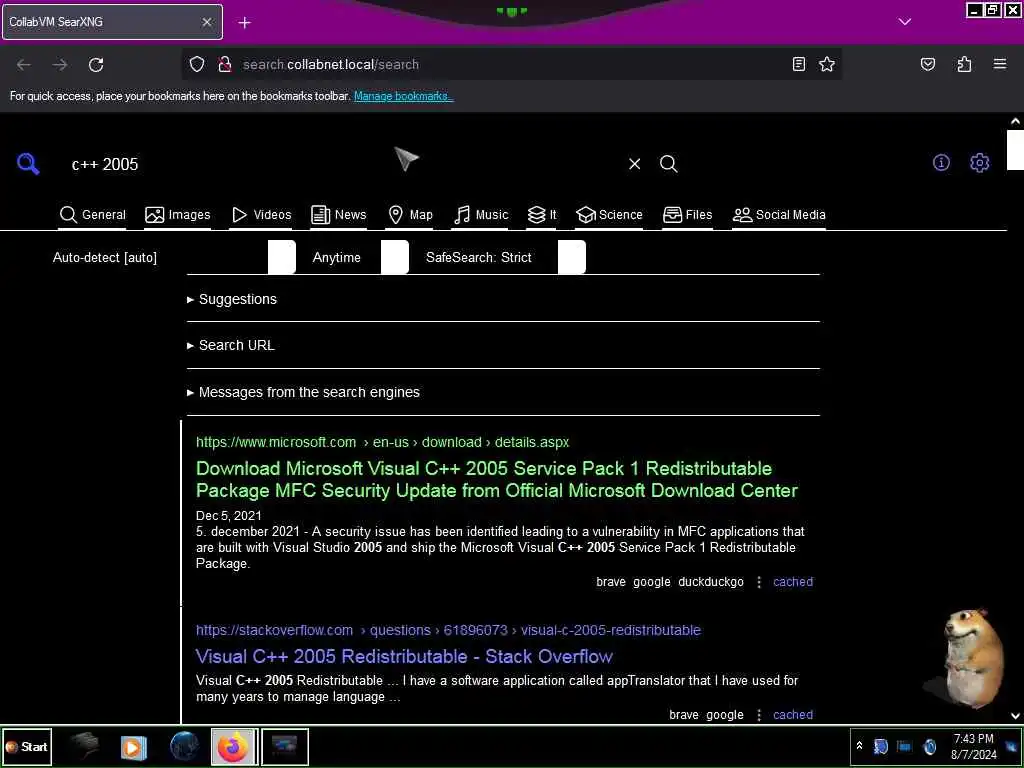The image size is (1024, 768).
Task: Switch to News category
Action: pos(338,215)
